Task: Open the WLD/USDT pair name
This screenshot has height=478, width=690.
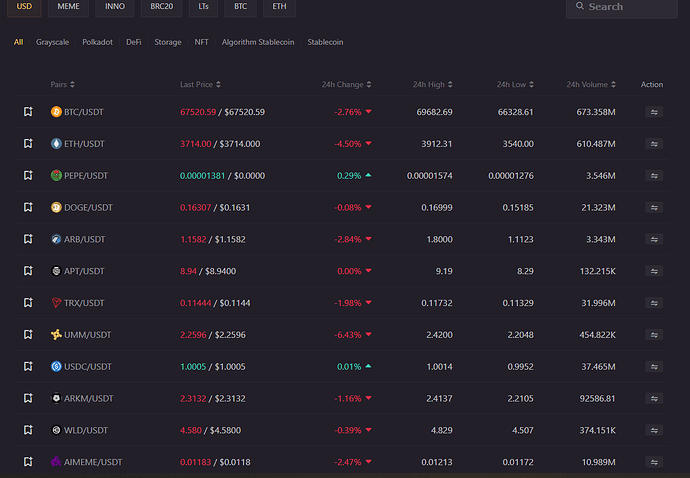Action: tap(86, 430)
